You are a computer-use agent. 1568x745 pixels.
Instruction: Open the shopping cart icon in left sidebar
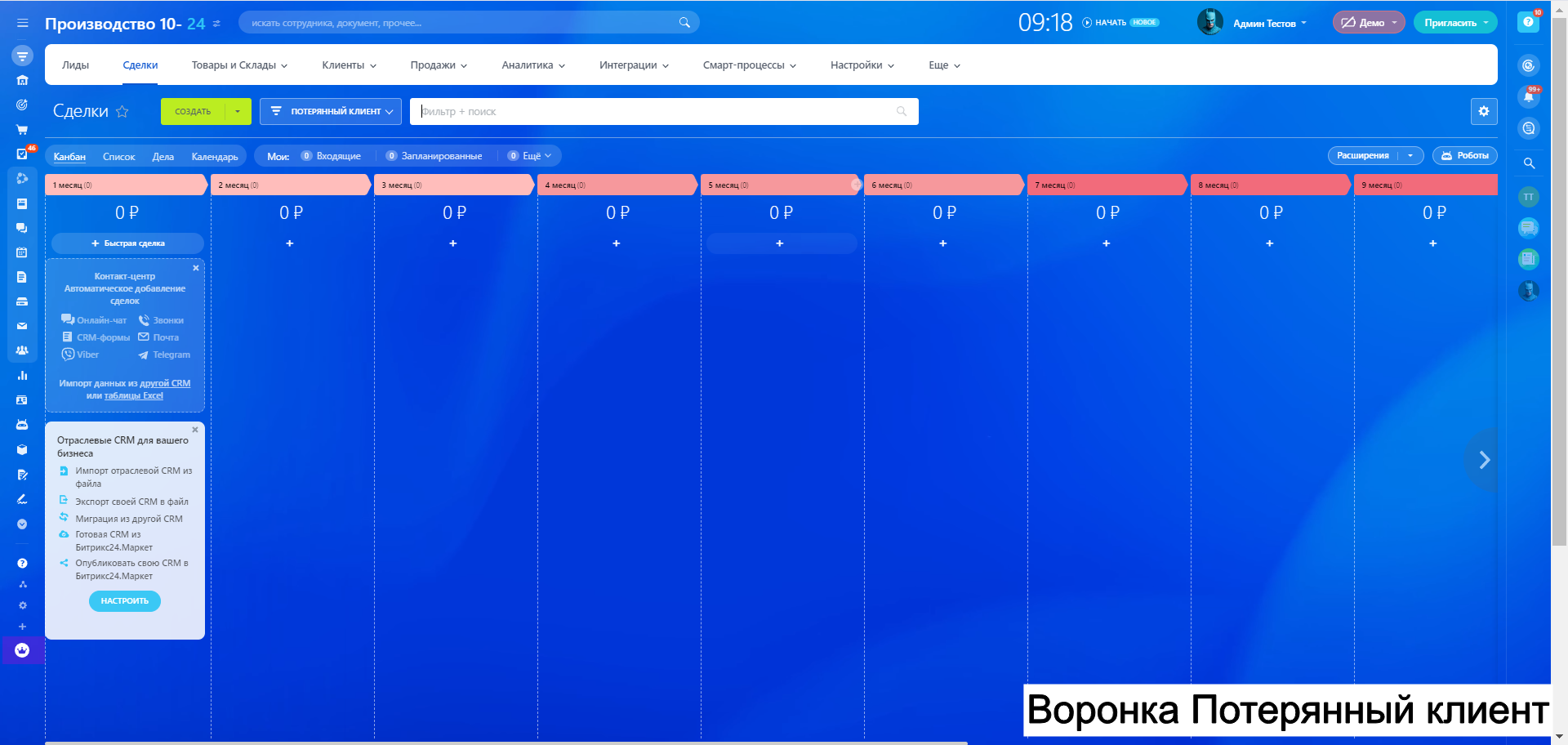[22, 130]
